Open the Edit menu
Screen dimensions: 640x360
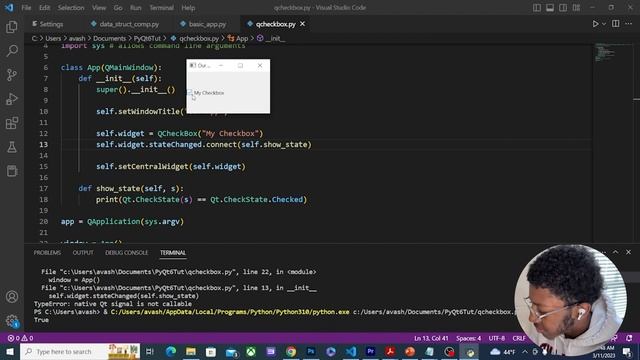pyautogui.click(x=44, y=8)
